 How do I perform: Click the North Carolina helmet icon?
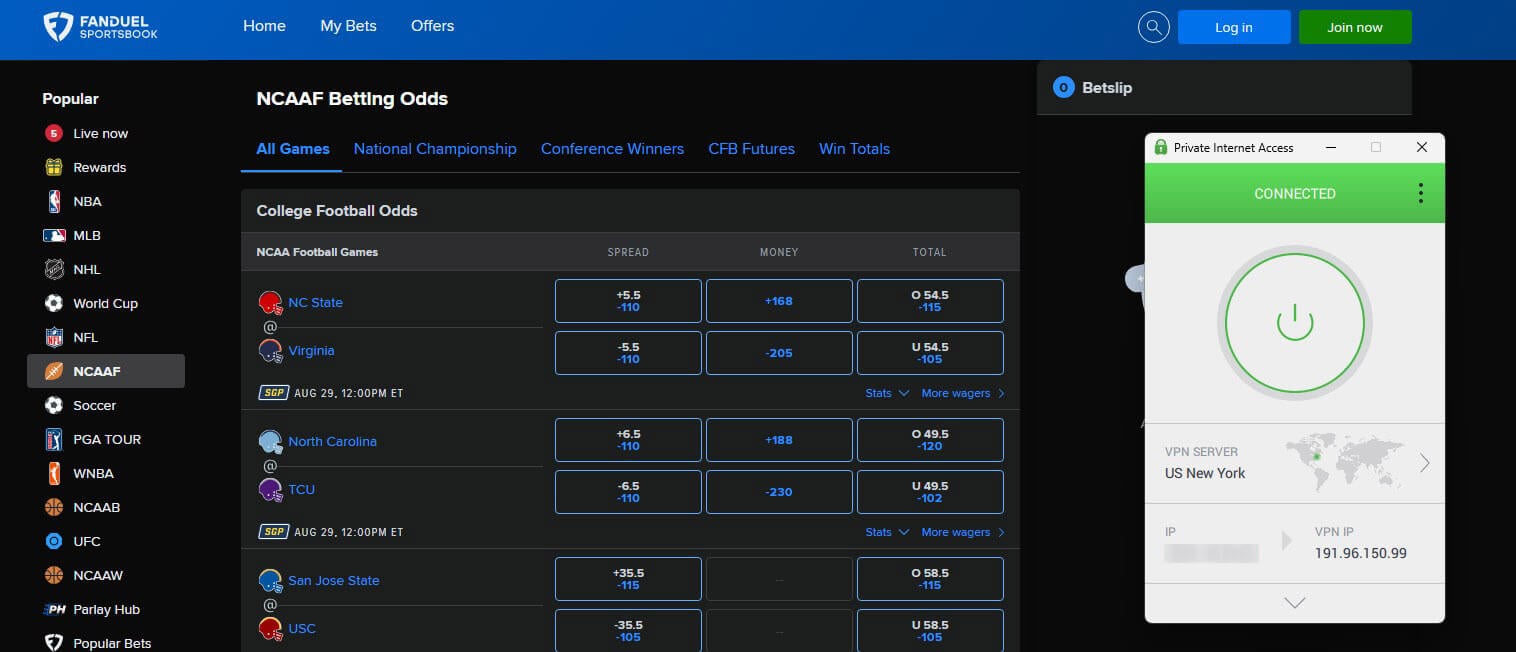pos(270,441)
